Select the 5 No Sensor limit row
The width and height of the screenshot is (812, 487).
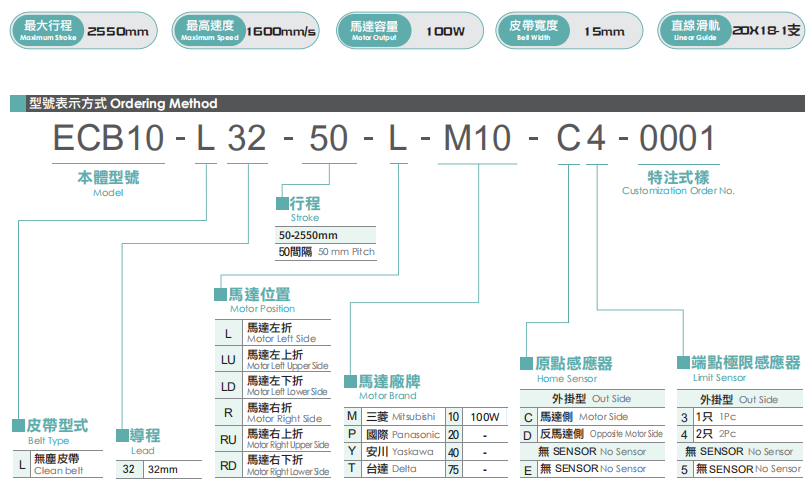coord(740,469)
